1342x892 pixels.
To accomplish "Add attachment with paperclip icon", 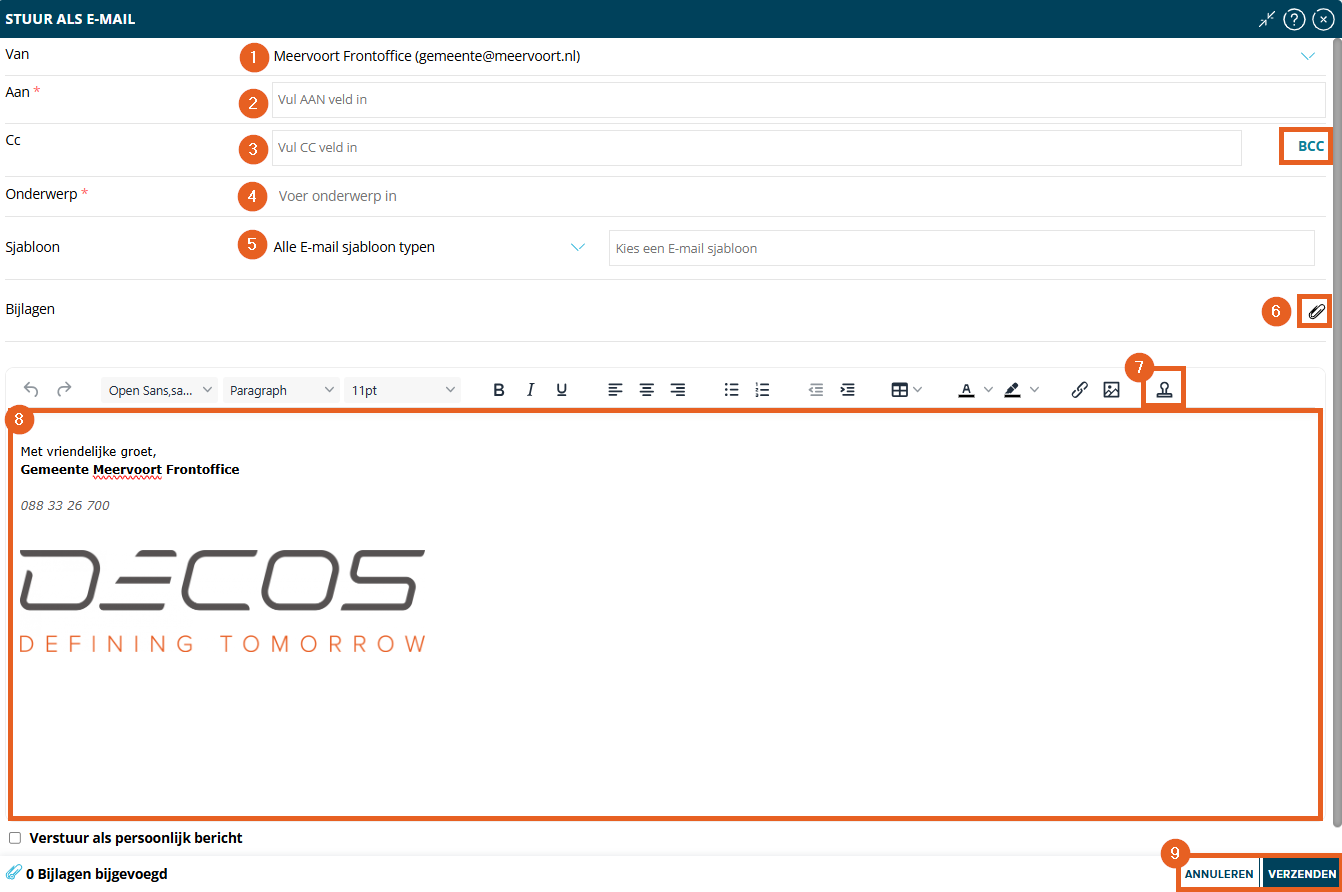I will 1316,311.
